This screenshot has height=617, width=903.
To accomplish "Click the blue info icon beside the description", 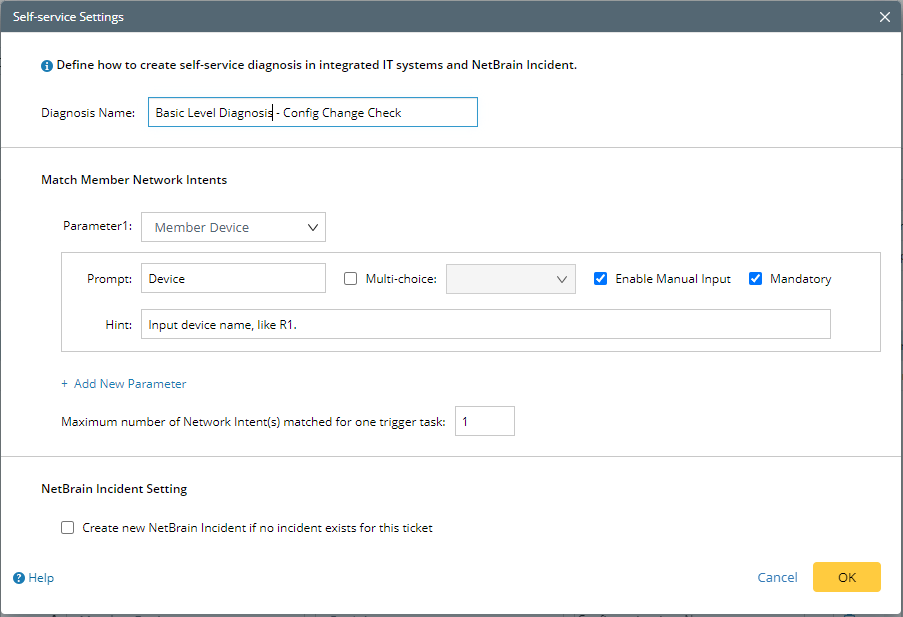I will tap(47, 66).
